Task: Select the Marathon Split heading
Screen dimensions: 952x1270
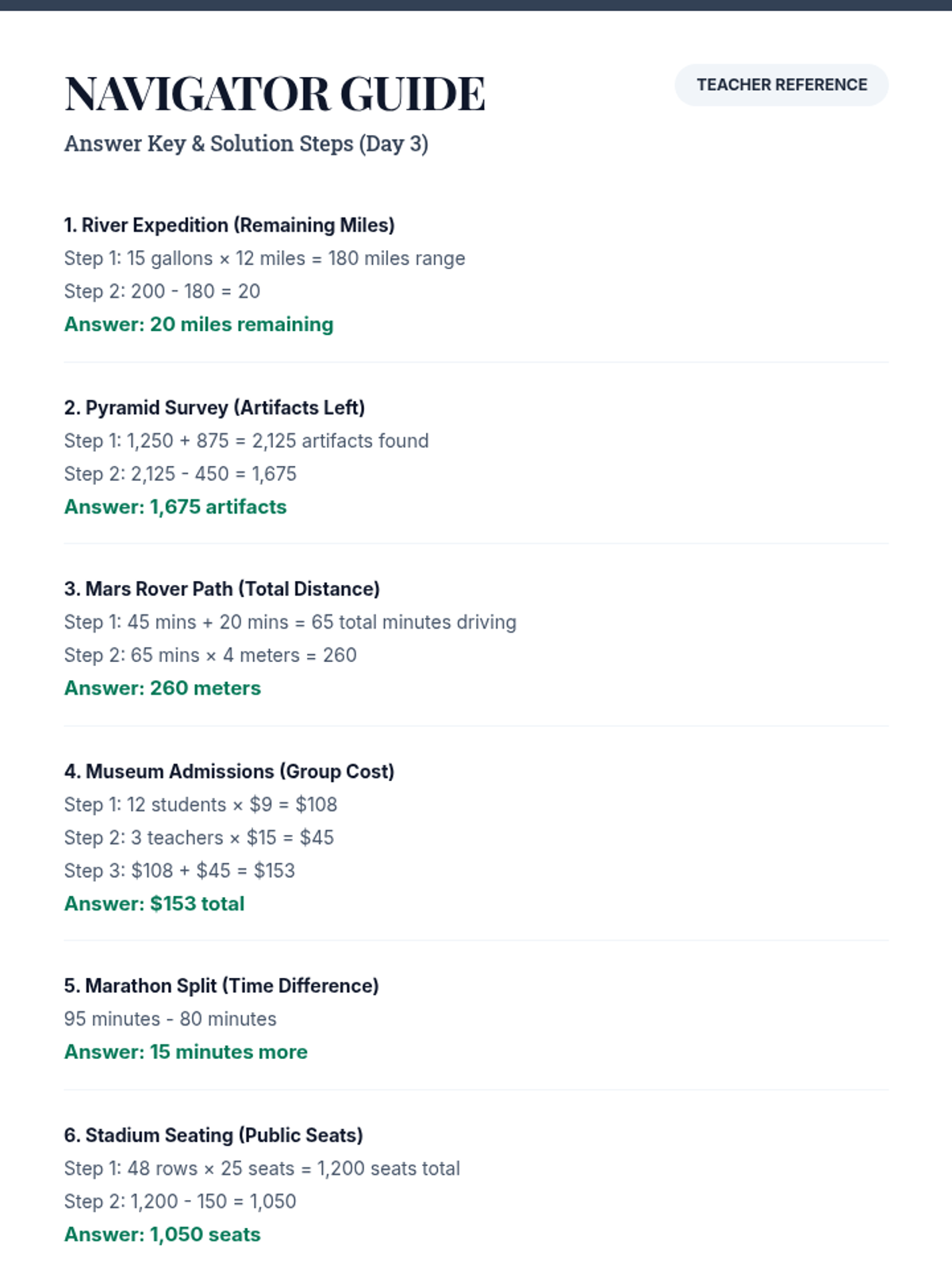Action: tap(221, 986)
